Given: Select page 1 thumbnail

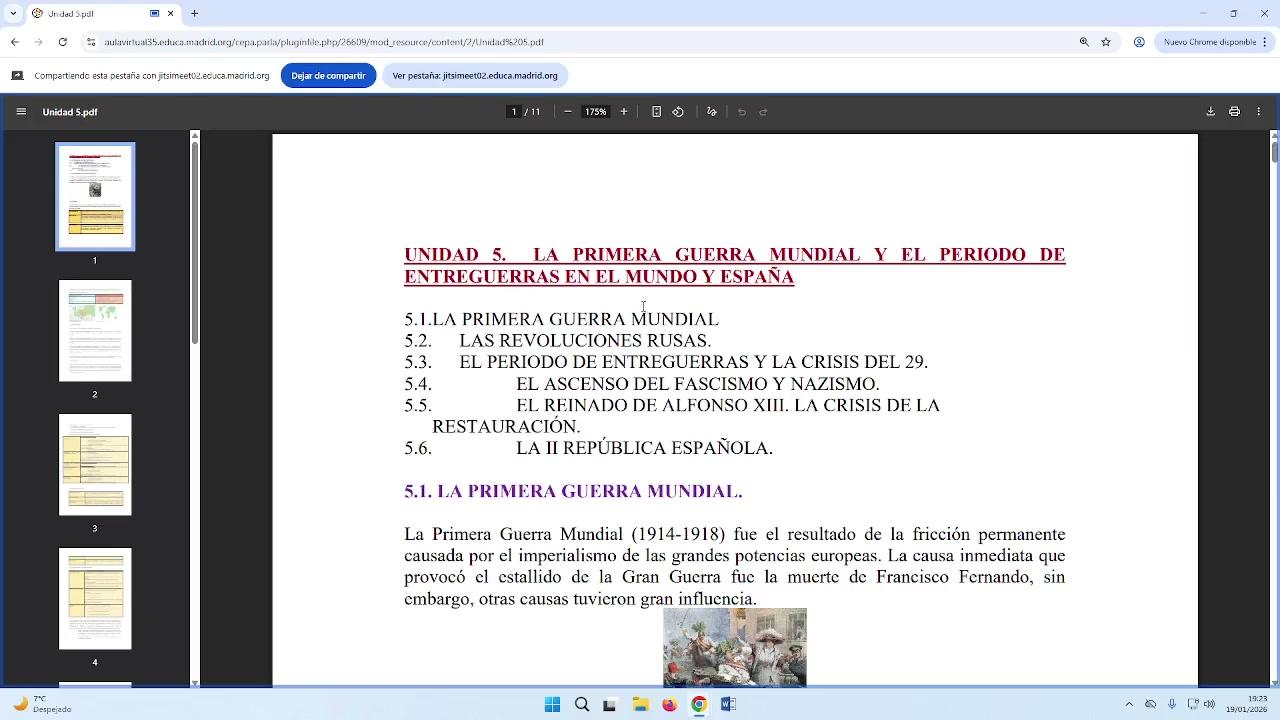Looking at the screenshot, I should pyautogui.click(x=95, y=197).
